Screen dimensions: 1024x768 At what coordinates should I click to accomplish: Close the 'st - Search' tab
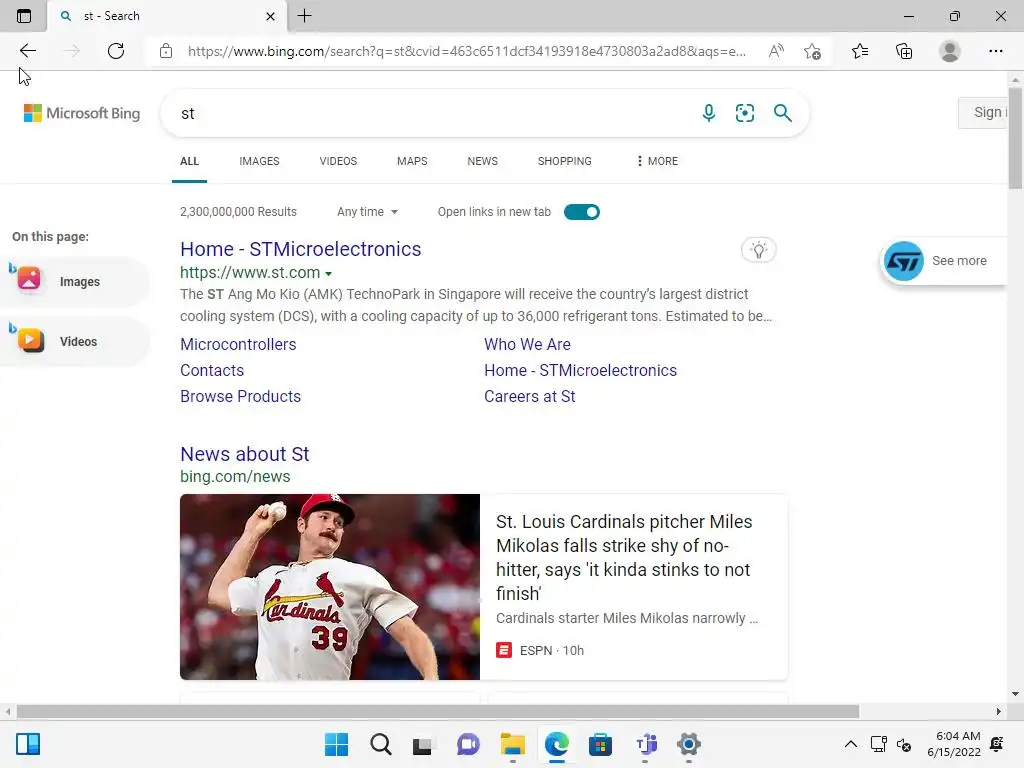(270, 16)
